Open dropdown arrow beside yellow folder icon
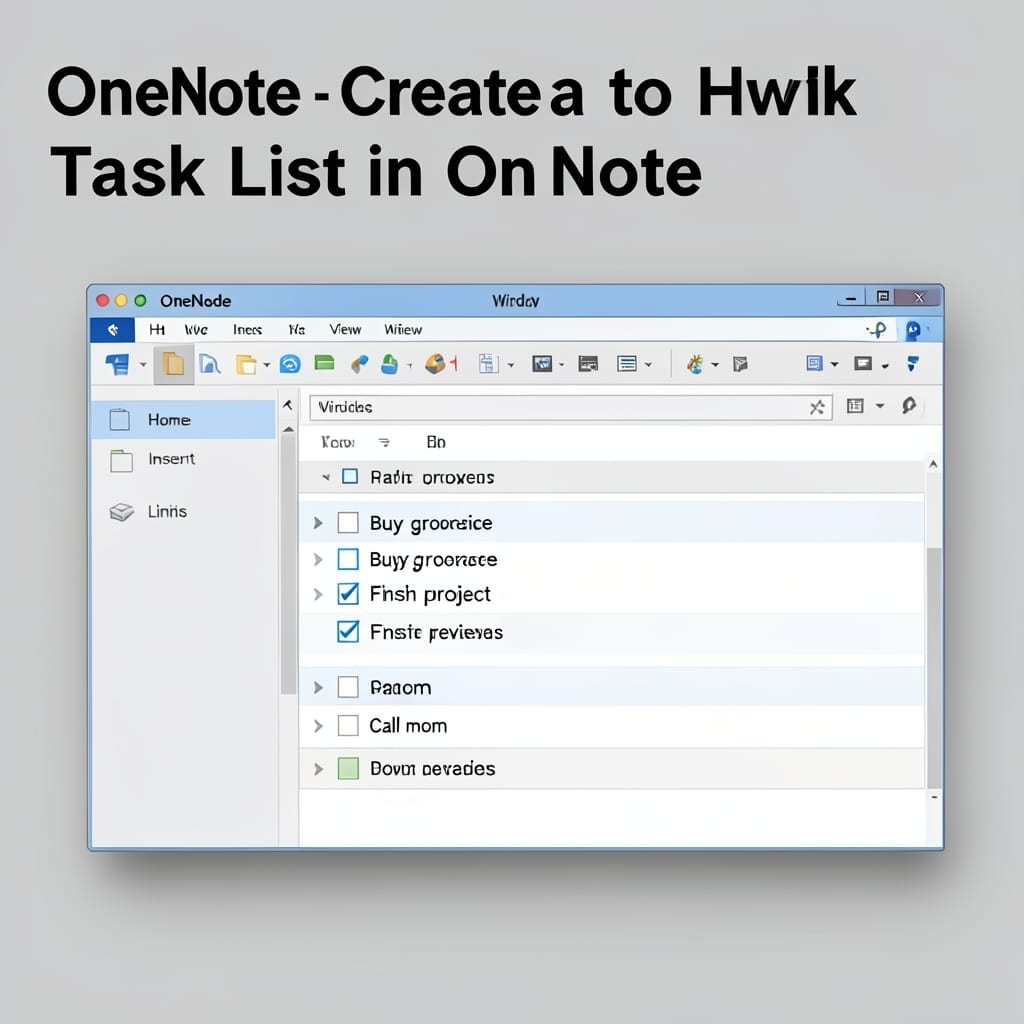 click(x=266, y=365)
